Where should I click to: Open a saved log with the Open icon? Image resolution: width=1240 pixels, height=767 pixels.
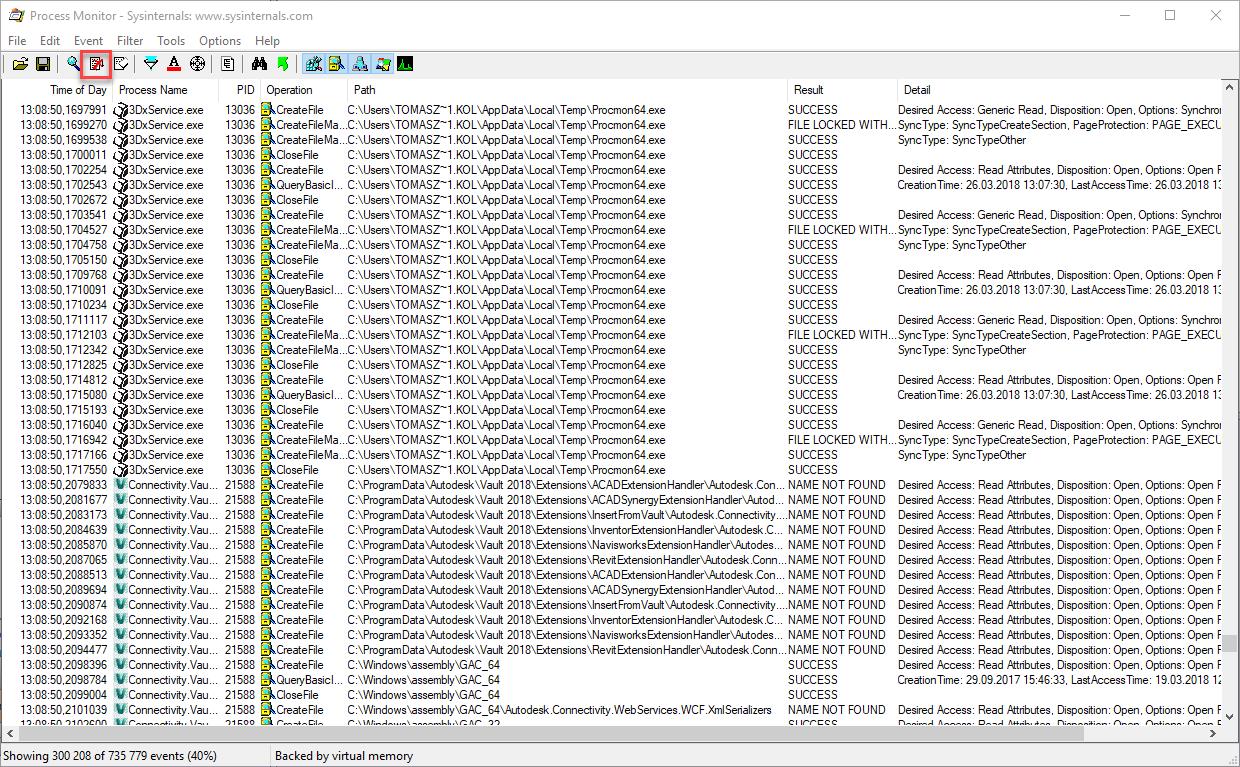point(20,64)
